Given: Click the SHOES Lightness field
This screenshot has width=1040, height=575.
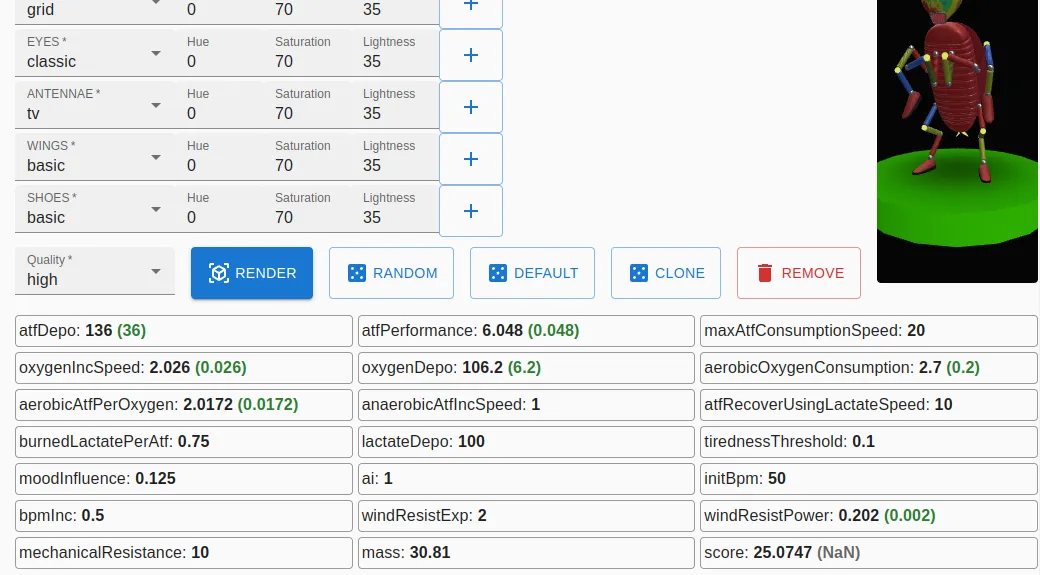Looking at the screenshot, I should (395, 209).
